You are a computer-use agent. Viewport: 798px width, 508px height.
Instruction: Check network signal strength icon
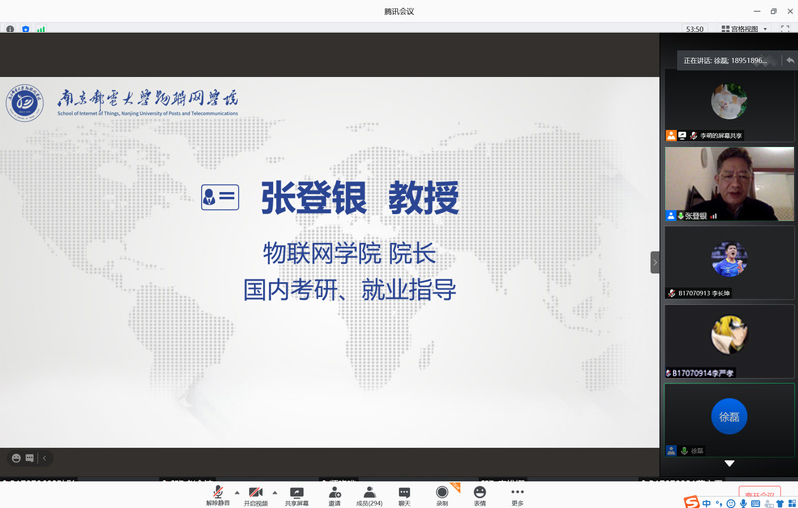click(x=41, y=29)
